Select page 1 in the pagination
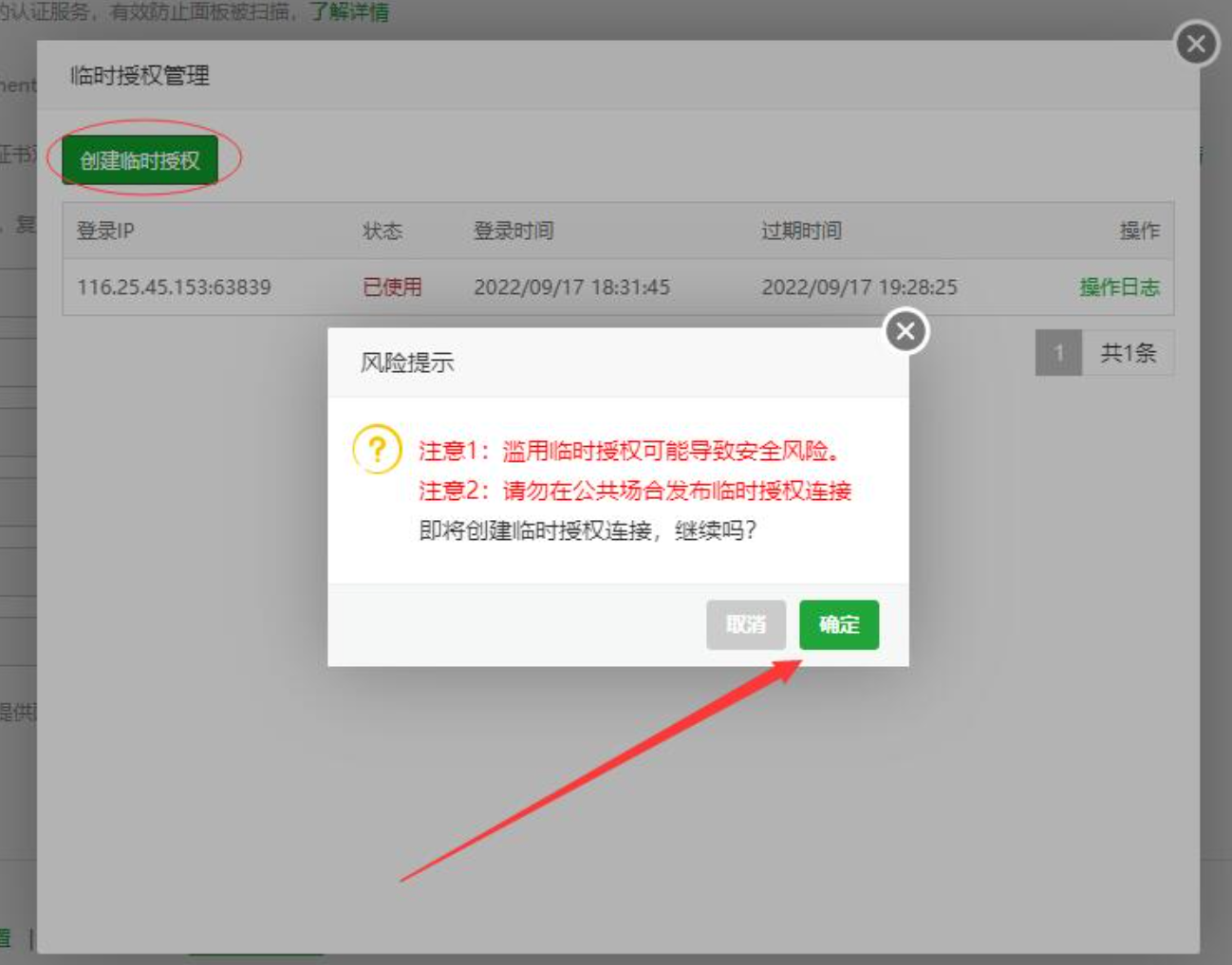1232x965 pixels. coord(1058,354)
